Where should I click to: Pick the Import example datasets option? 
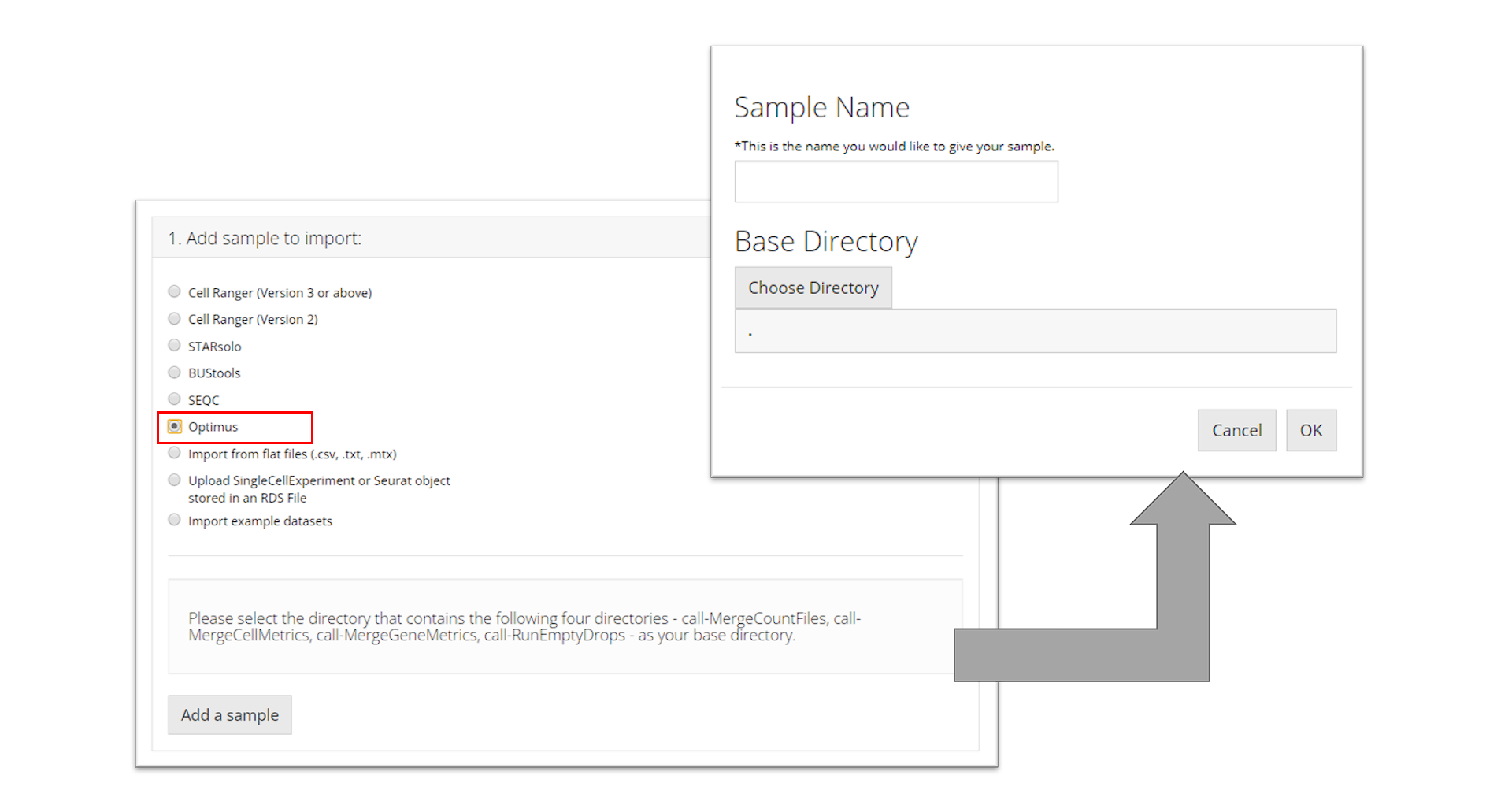[174, 521]
